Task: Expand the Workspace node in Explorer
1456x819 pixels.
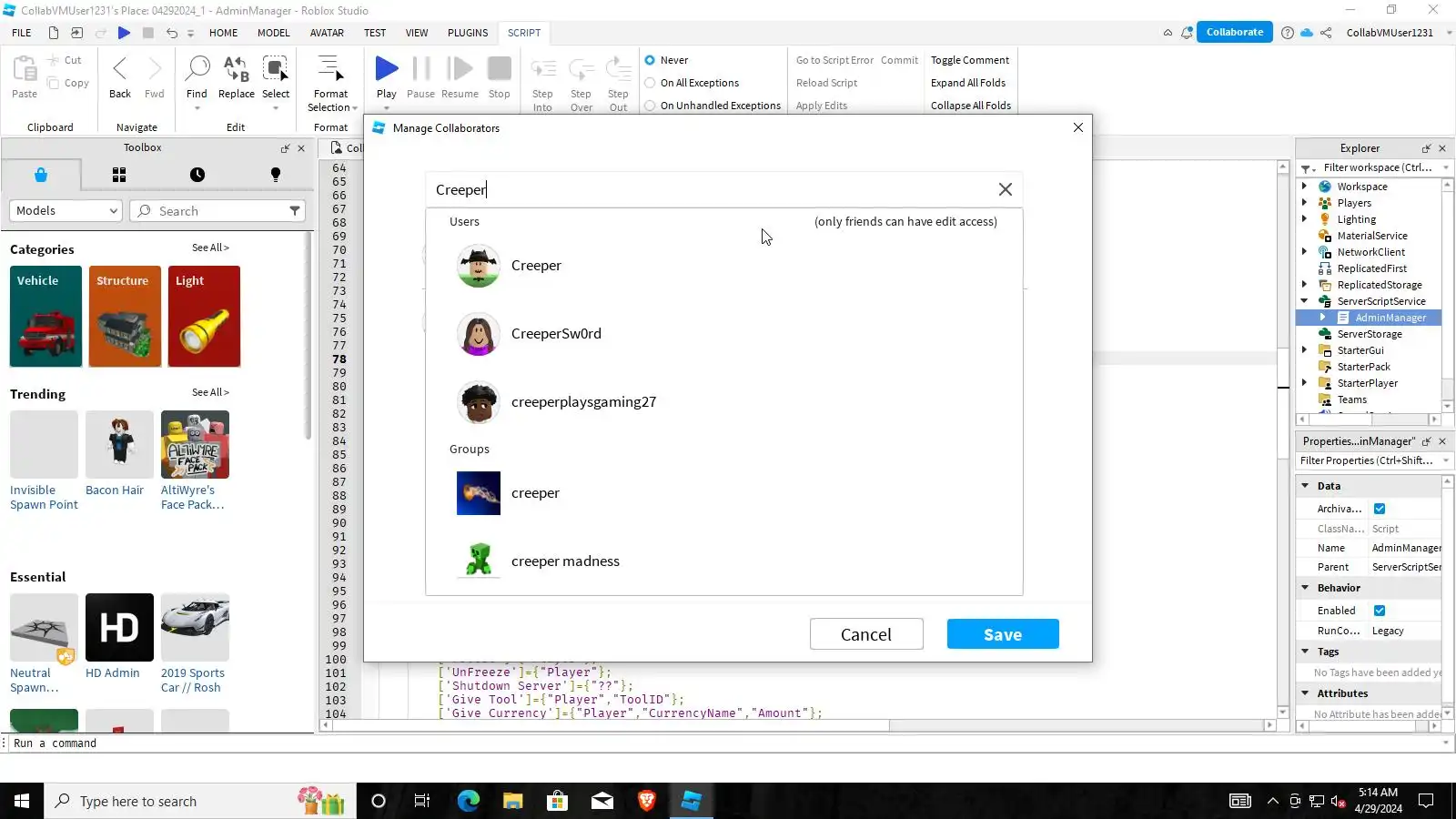Action: (1305, 186)
